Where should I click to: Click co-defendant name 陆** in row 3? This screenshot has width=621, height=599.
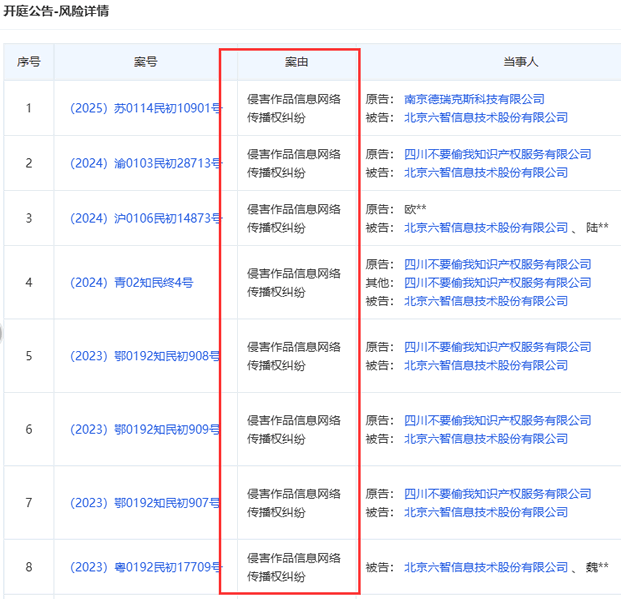pos(597,227)
